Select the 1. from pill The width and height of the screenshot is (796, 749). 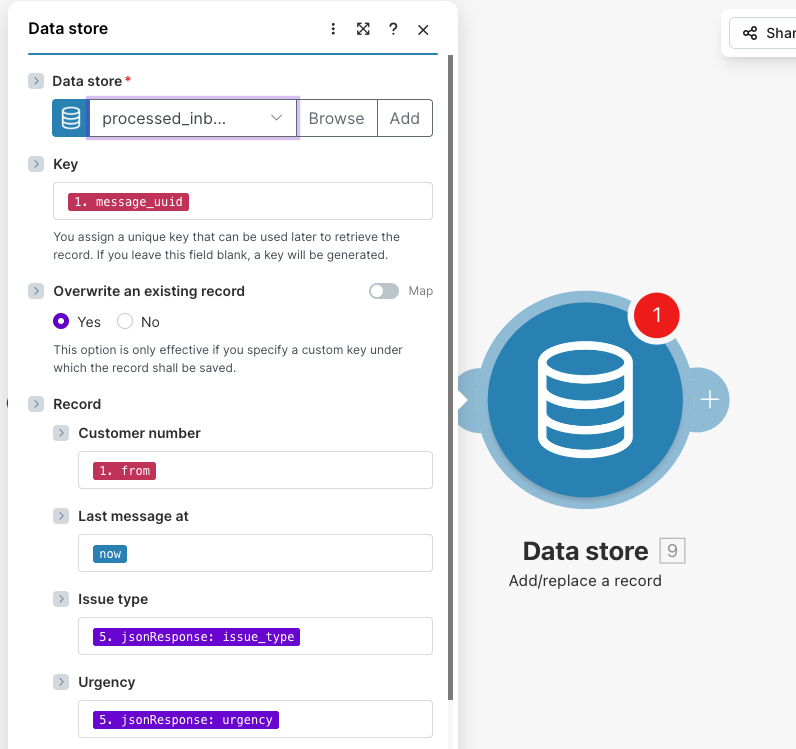coord(124,471)
